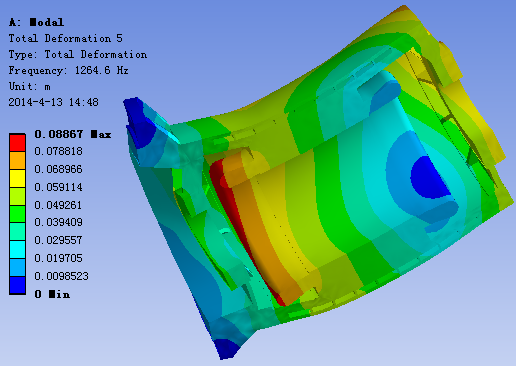This screenshot has width=516, height=366.
Task: Click the A: Modal heading text
Action: point(36,22)
